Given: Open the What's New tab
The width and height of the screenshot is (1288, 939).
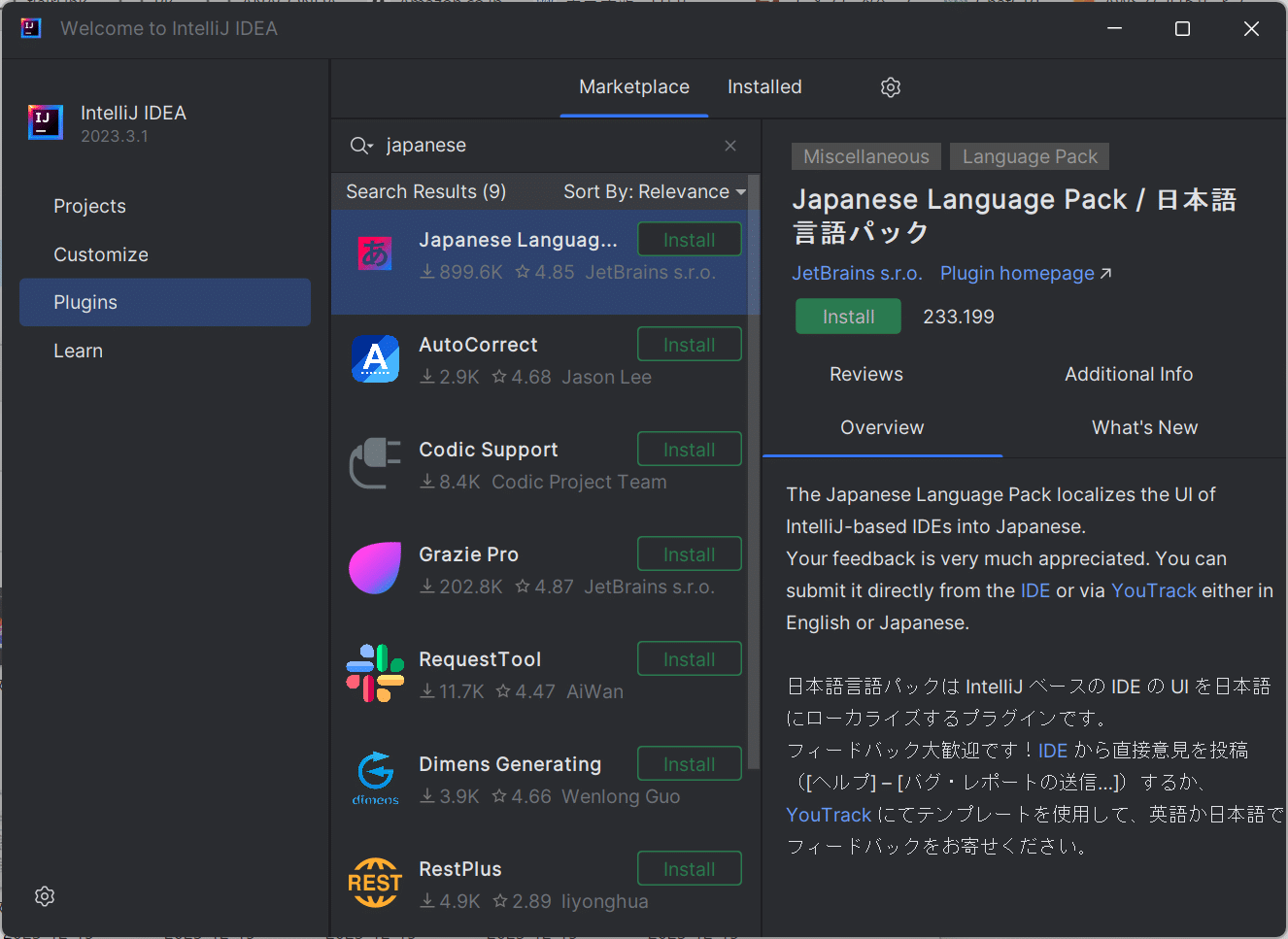Looking at the screenshot, I should click(1144, 428).
